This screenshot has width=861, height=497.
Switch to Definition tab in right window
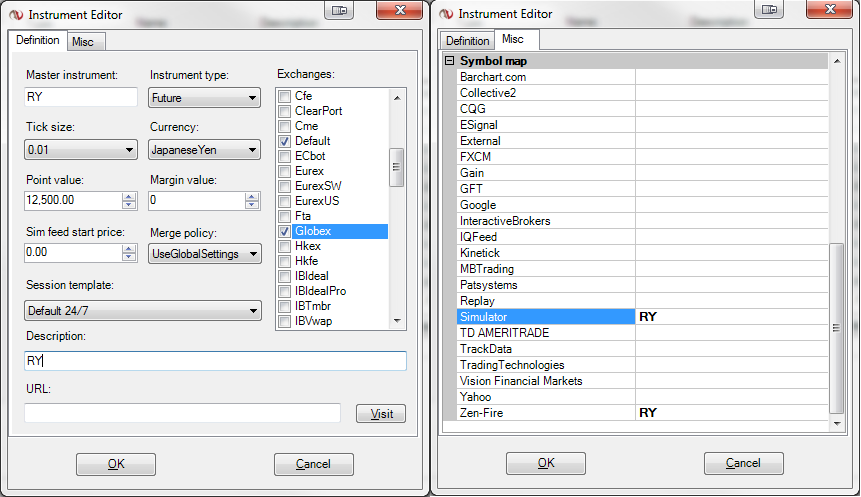[x=467, y=41]
